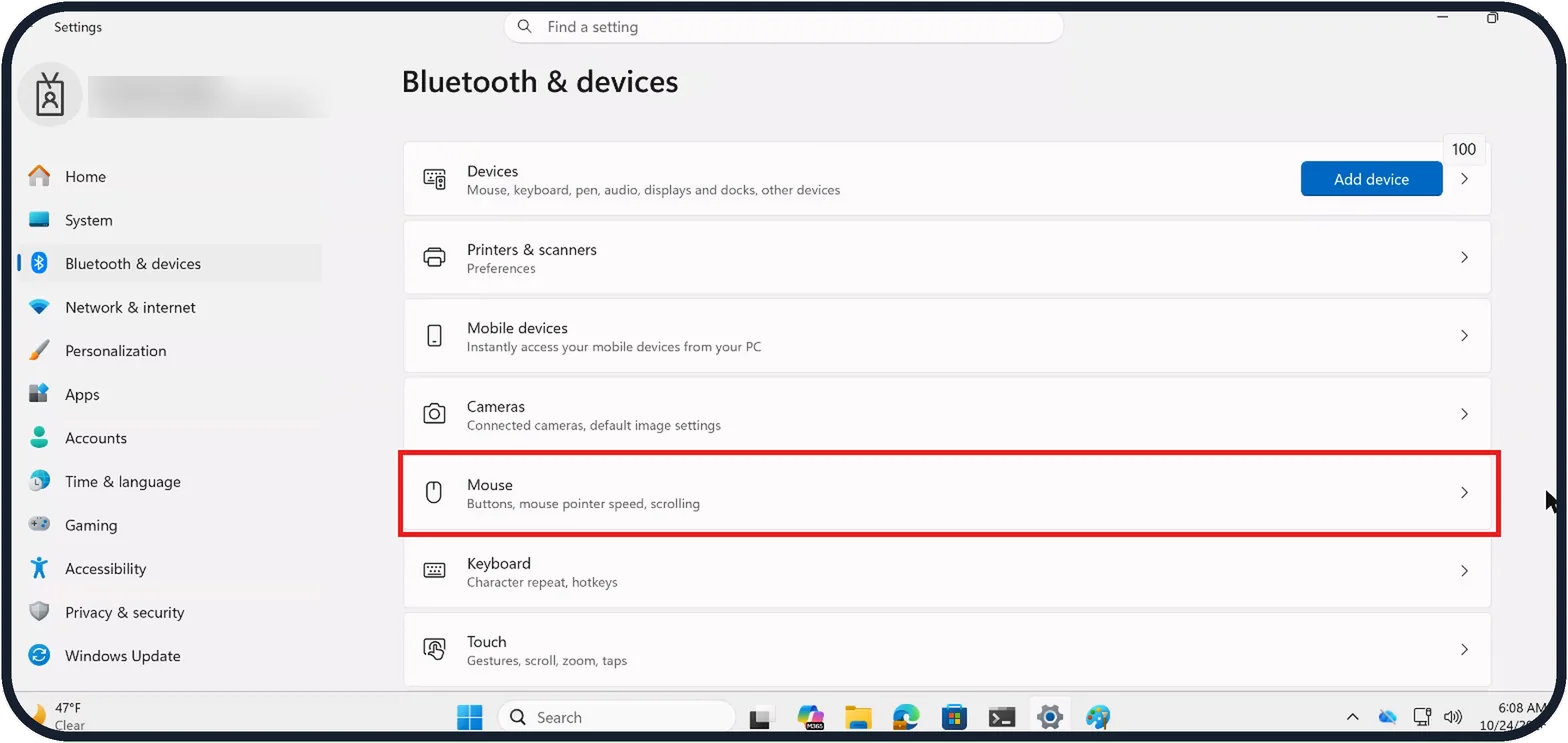1568x743 pixels.
Task: Open the Cameras settings row
Action: coord(947,414)
